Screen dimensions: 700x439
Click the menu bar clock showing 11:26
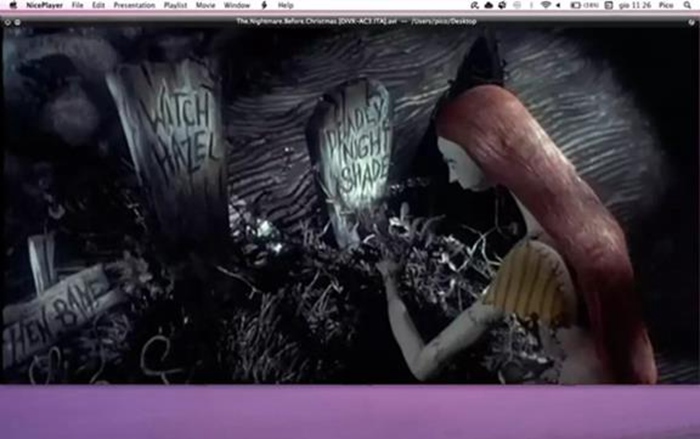point(634,5)
